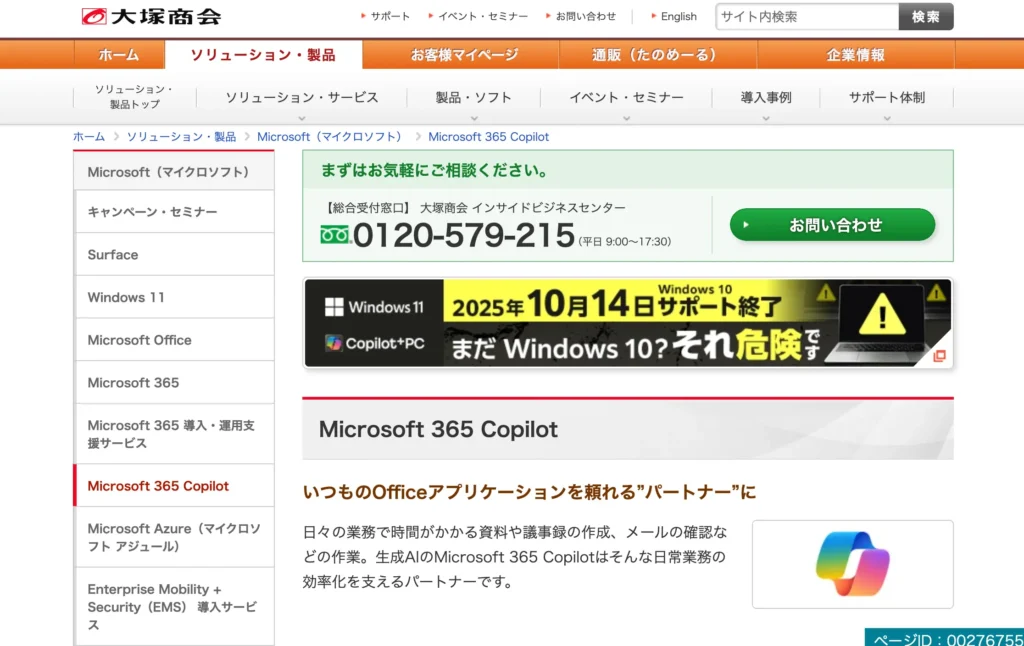Open Microsoft 365 導入・運用支援サービス sidebar item

[x=174, y=434]
